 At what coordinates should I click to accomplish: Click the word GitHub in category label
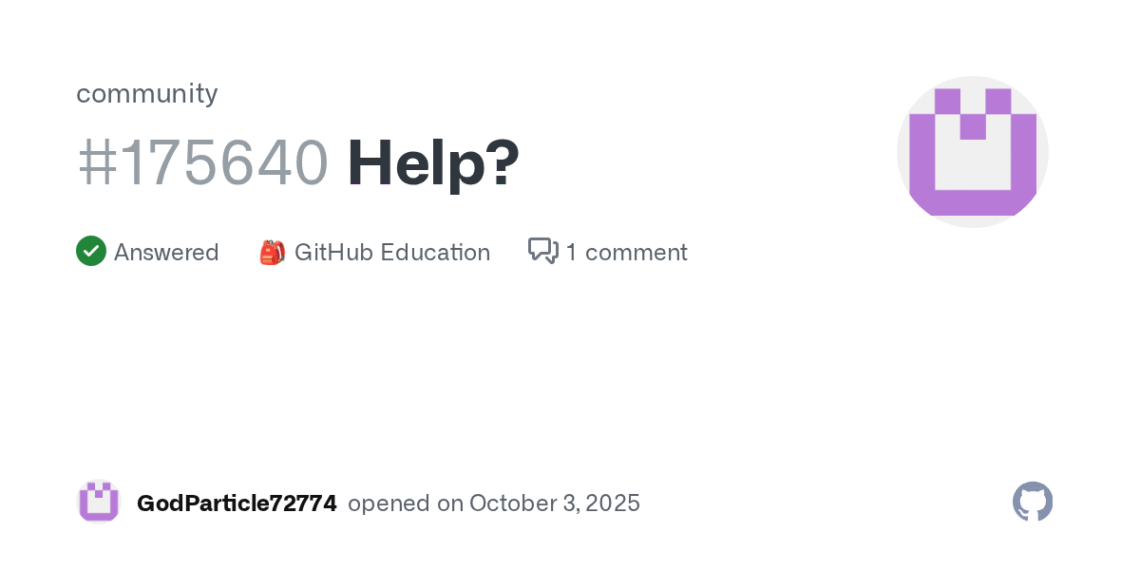[x=333, y=252]
